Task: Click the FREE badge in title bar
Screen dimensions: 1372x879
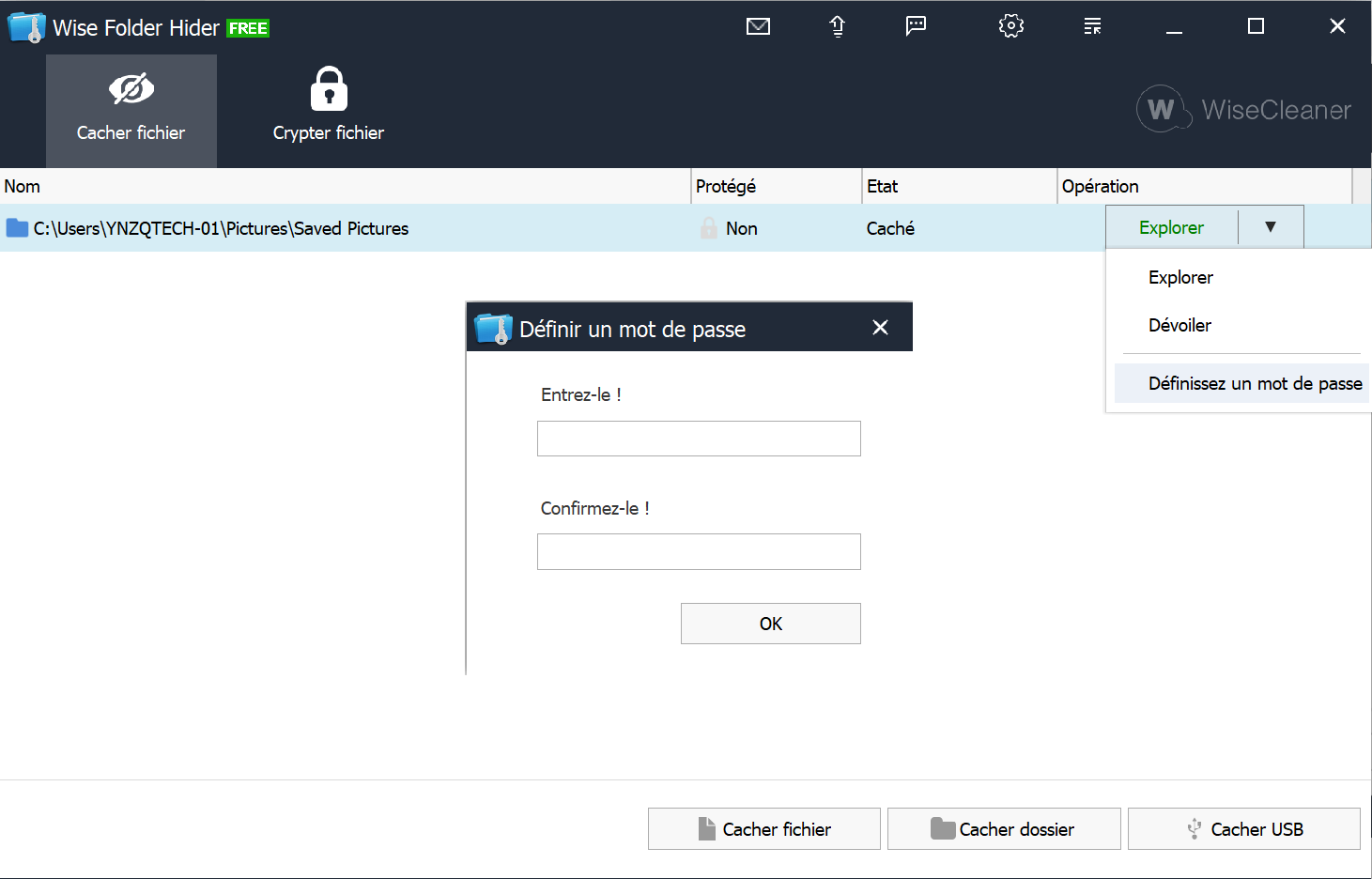Action: point(248,28)
